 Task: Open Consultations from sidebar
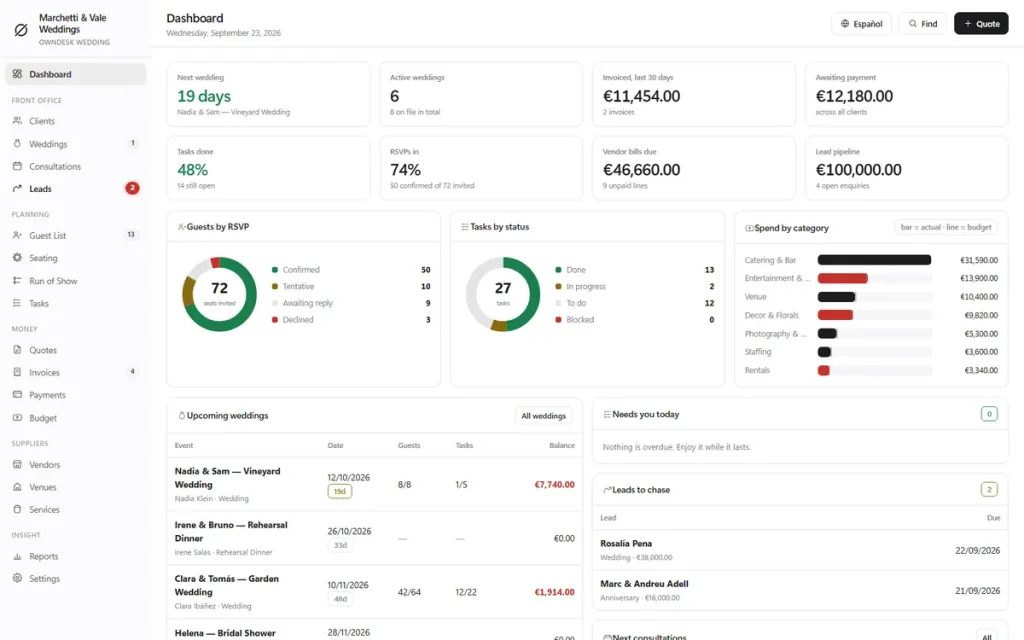coord(75,166)
